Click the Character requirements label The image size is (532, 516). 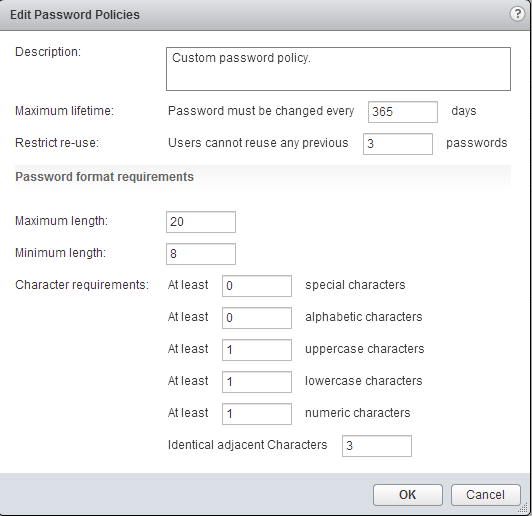point(82,285)
